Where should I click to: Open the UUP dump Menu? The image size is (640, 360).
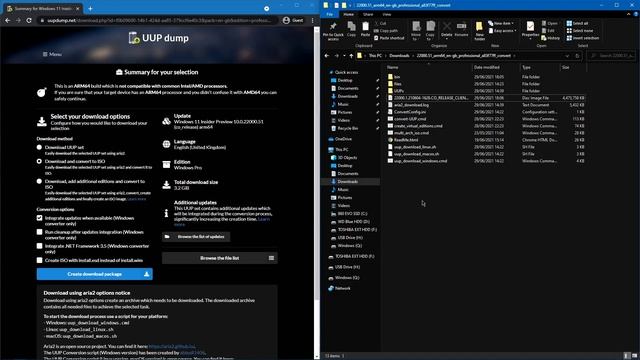(x=52, y=54)
